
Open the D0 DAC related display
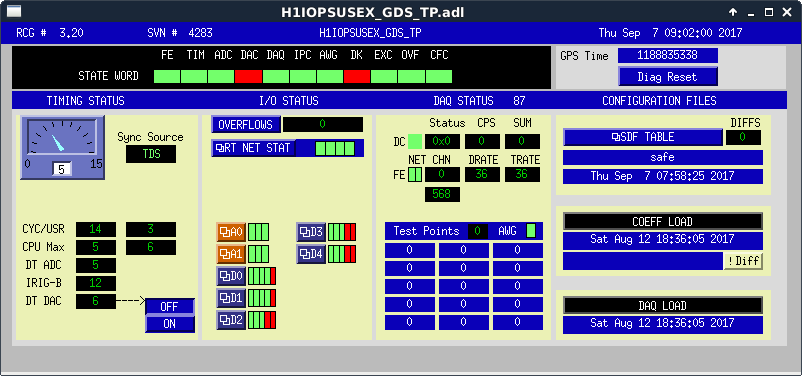tap(231, 276)
